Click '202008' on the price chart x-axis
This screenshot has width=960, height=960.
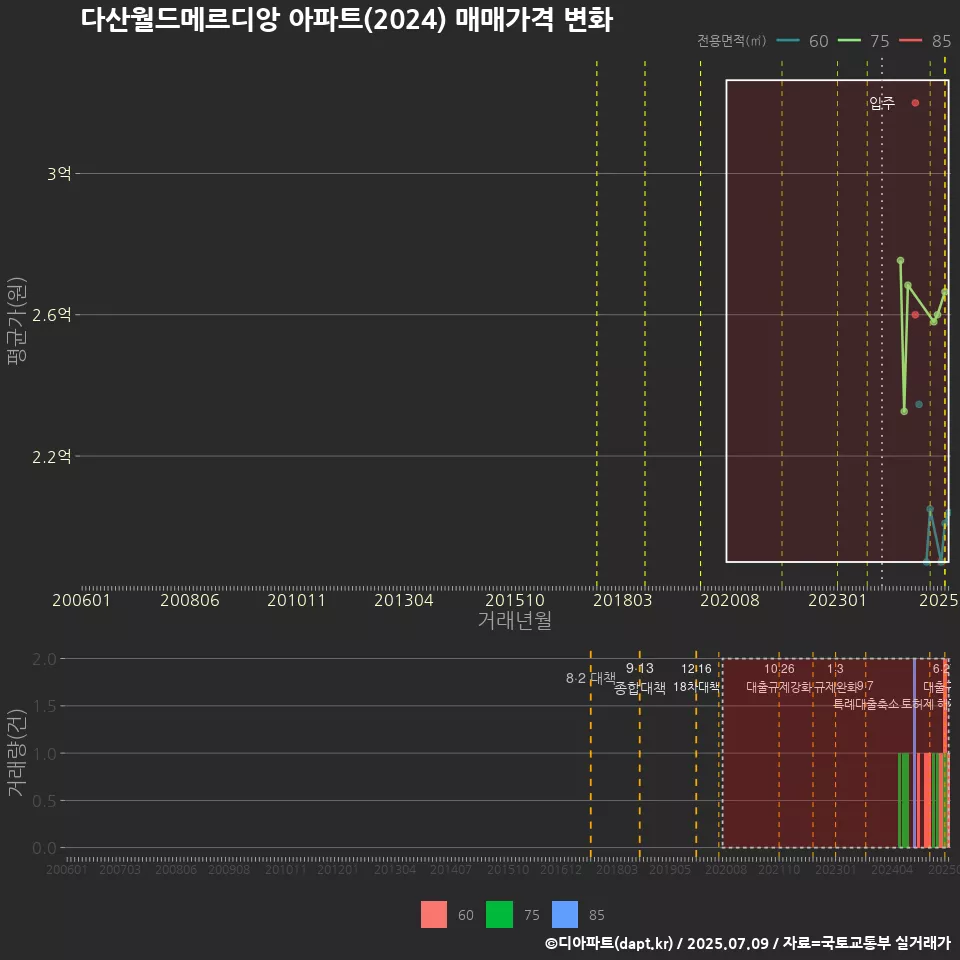click(x=730, y=600)
